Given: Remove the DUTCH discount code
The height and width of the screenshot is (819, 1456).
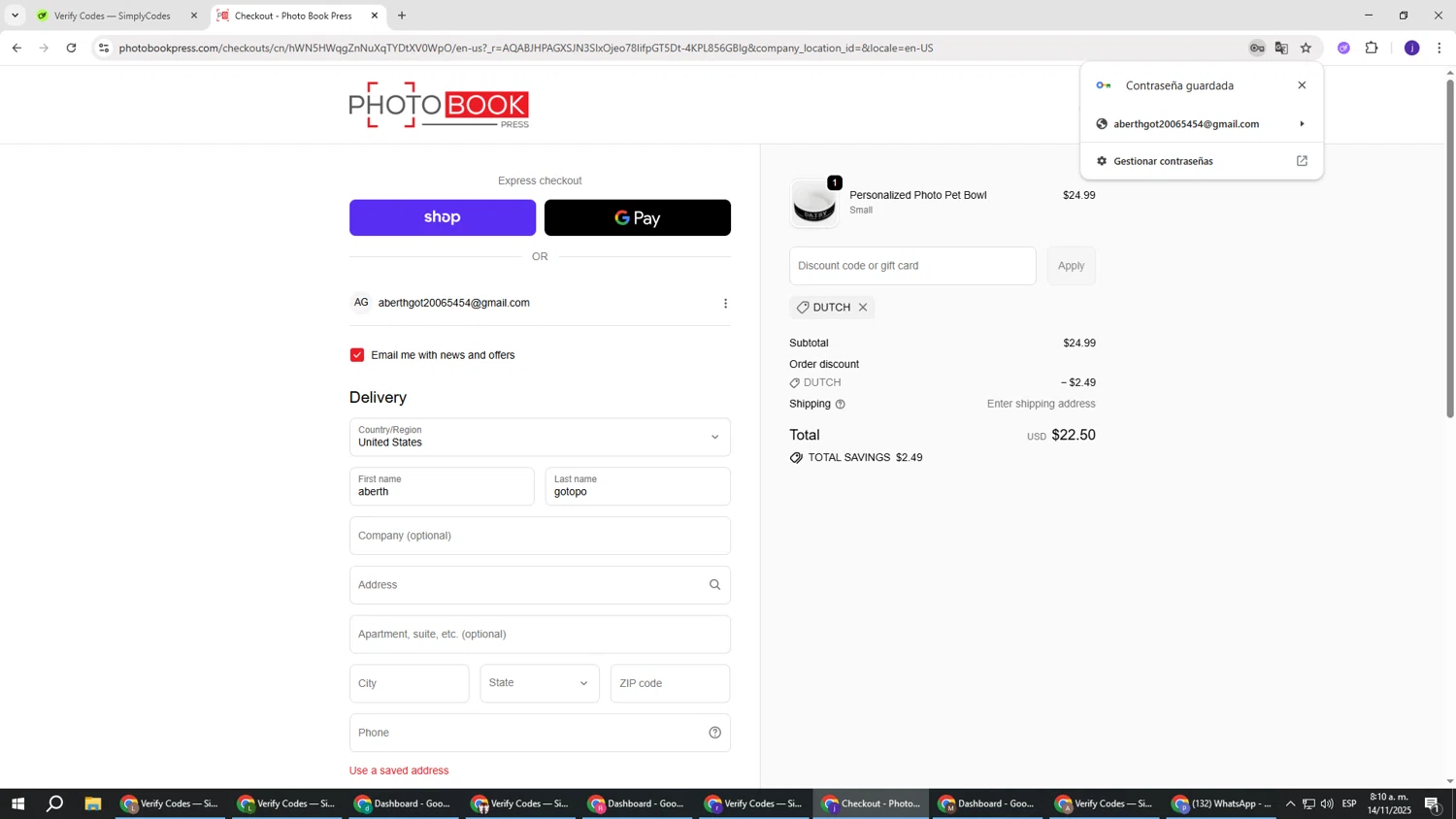Looking at the screenshot, I should (x=862, y=308).
